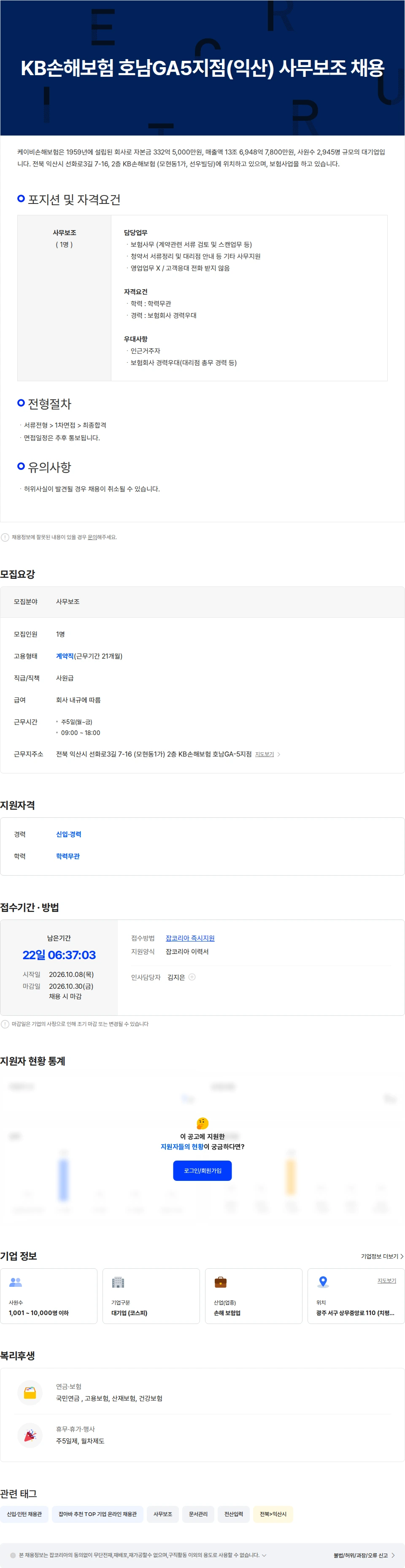The width and height of the screenshot is (405, 1568).
Task: Click the 09:00 ~ 18:00 work hours
Action: (x=80, y=733)
